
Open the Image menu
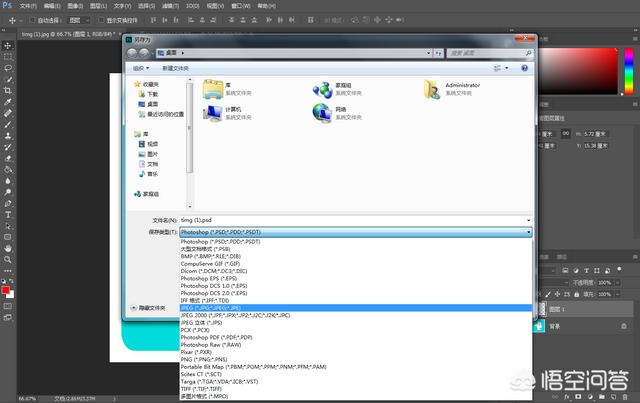(x=75, y=6)
